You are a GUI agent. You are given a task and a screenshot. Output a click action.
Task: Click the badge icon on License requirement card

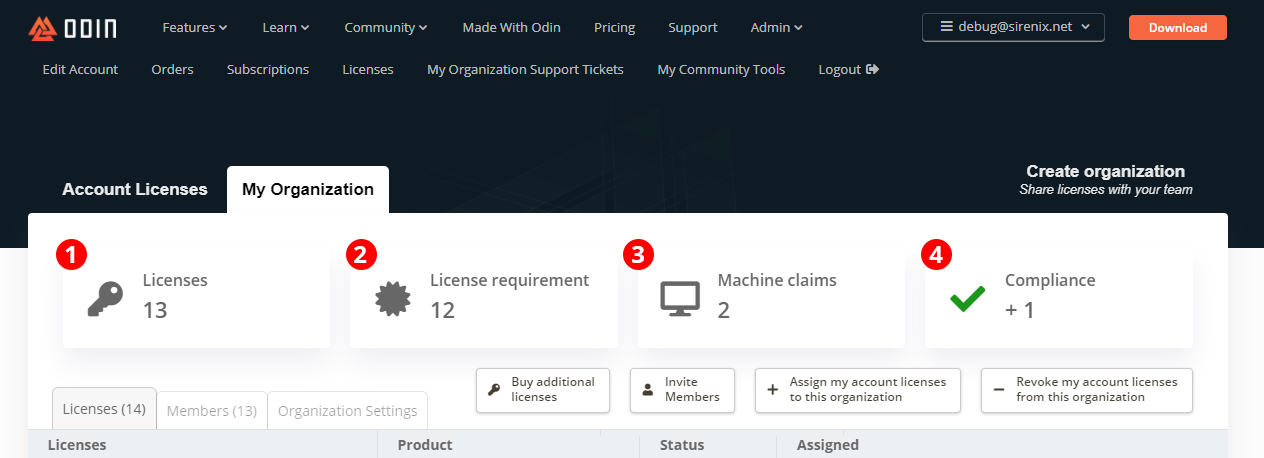click(393, 299)
